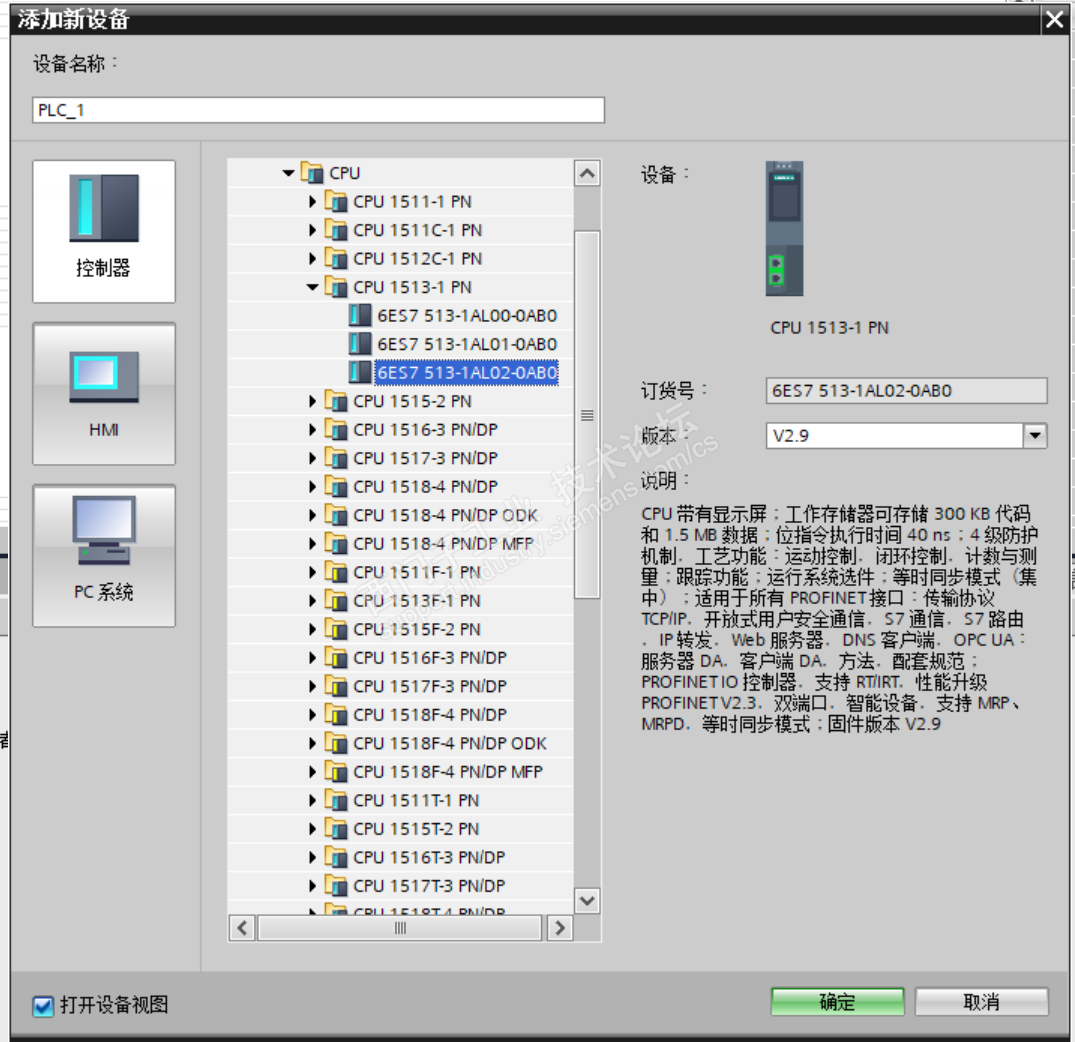Screen dimensions: 1075x1042
Task: Click the tree's vertical scrollbar down arrow
Action: click(587, 900)
